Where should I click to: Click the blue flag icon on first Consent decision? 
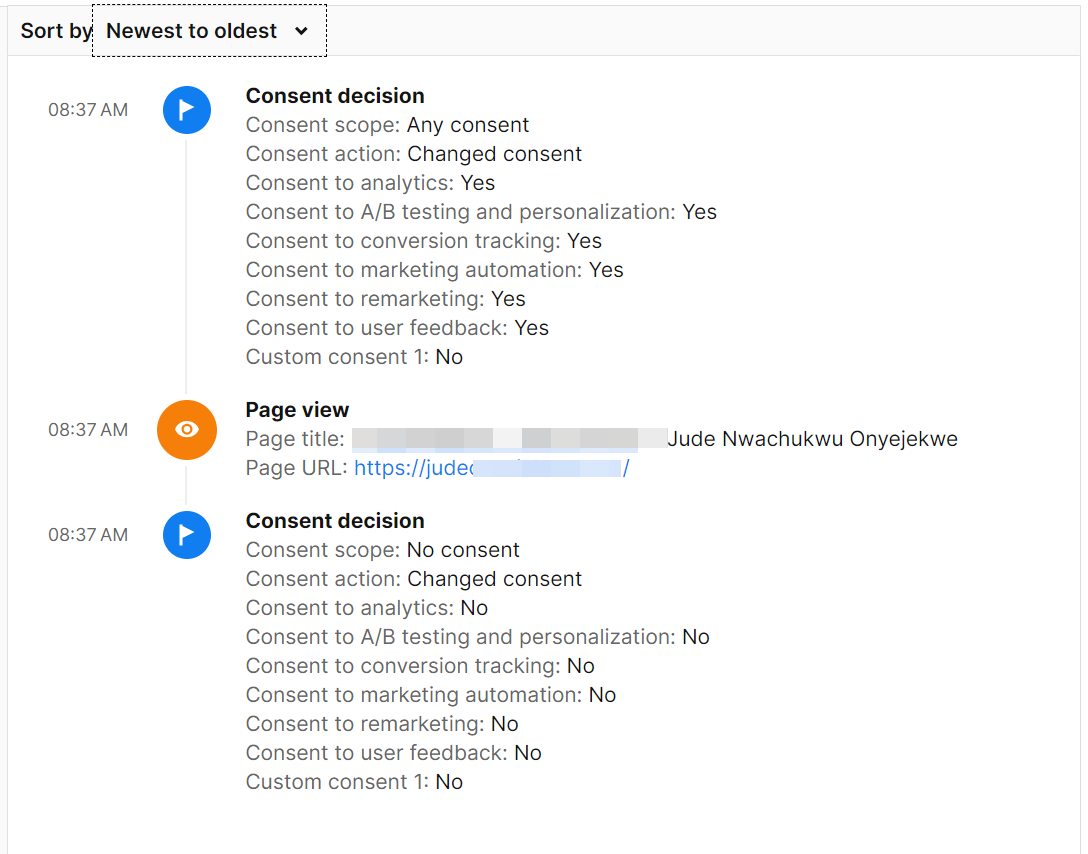coord(187,110)
